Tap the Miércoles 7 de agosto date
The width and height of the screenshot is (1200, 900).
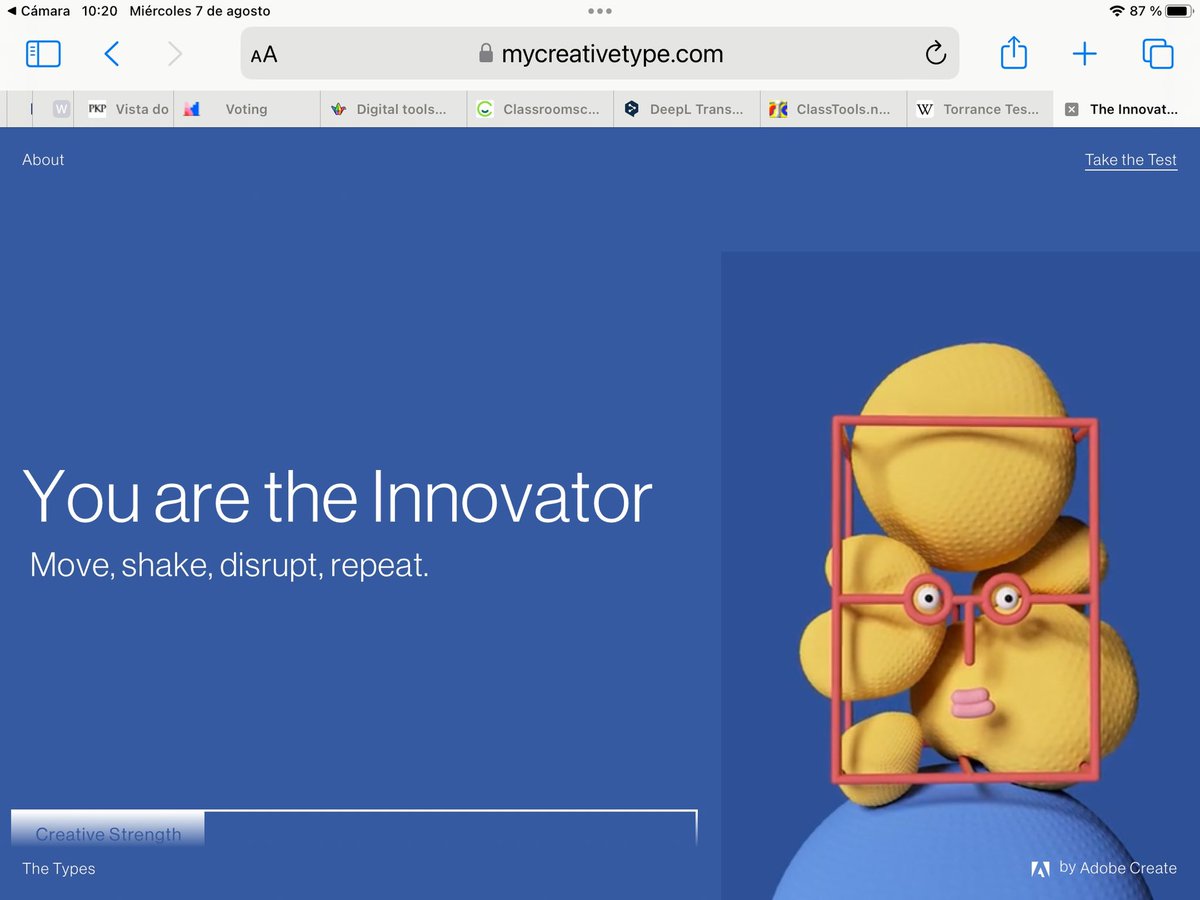point(200,11)
